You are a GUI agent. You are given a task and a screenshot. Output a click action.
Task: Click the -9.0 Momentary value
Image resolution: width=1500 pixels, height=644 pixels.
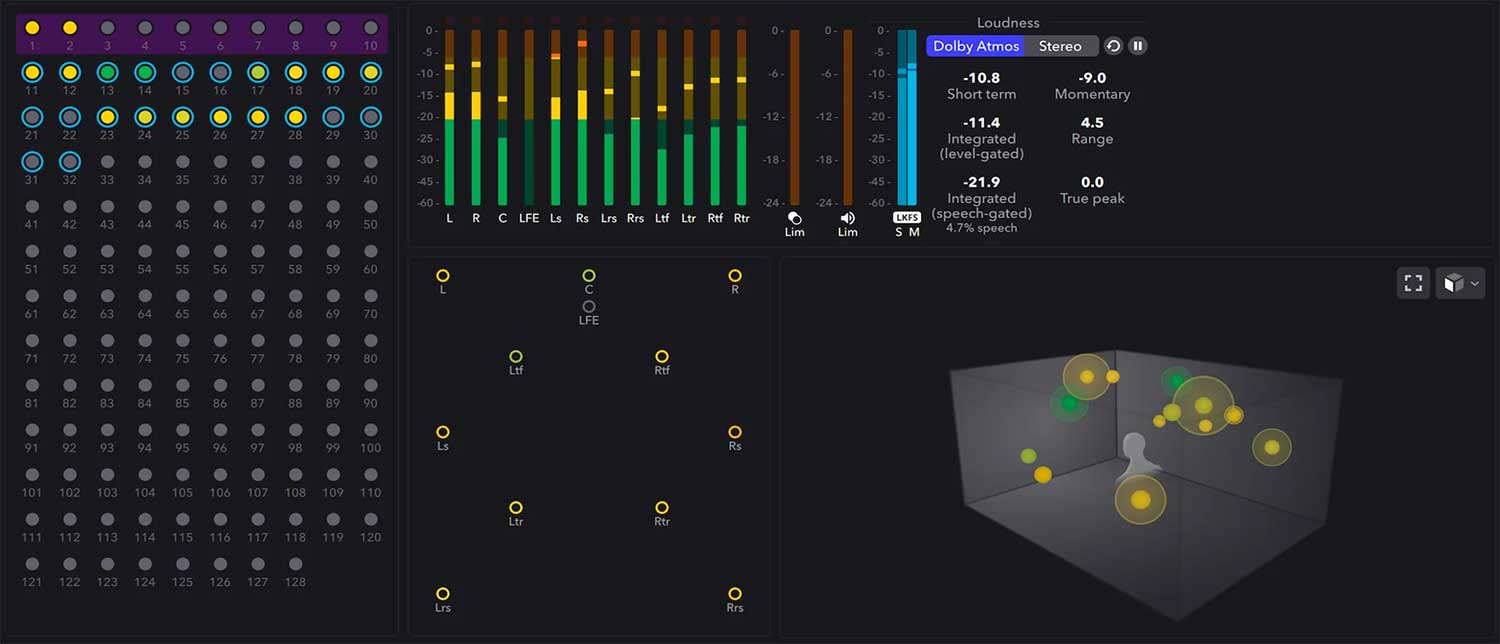tap(1092, 78)
